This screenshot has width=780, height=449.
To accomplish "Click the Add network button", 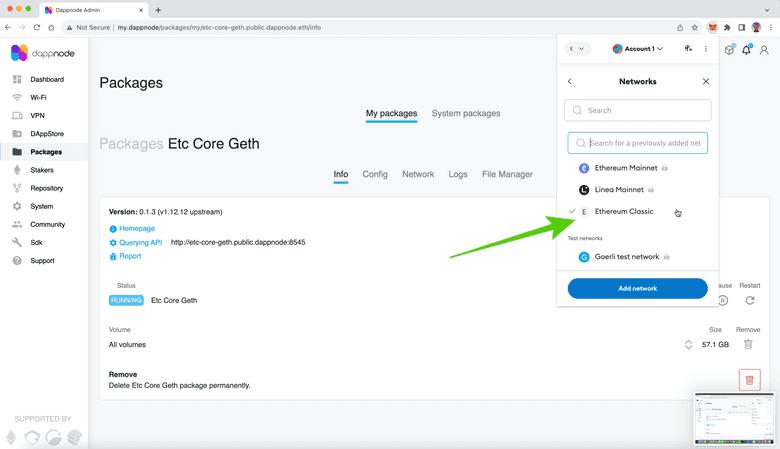I will (x=637, y=288).
